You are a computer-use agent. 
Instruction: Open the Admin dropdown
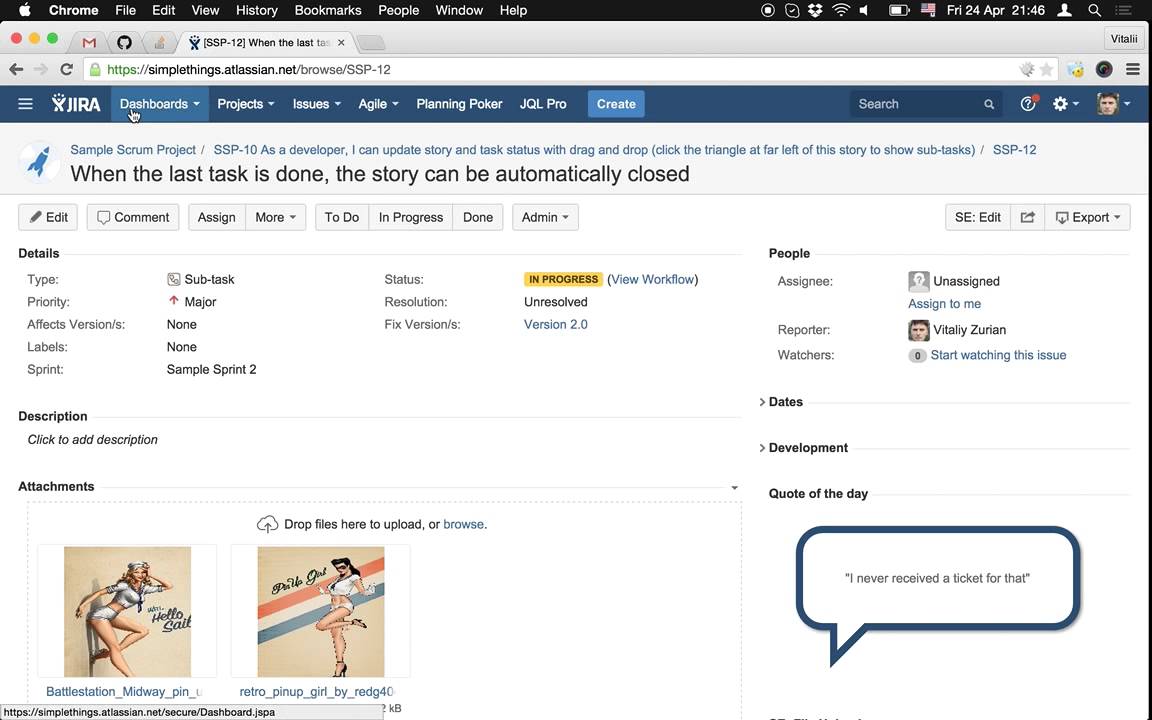[545, 217]
